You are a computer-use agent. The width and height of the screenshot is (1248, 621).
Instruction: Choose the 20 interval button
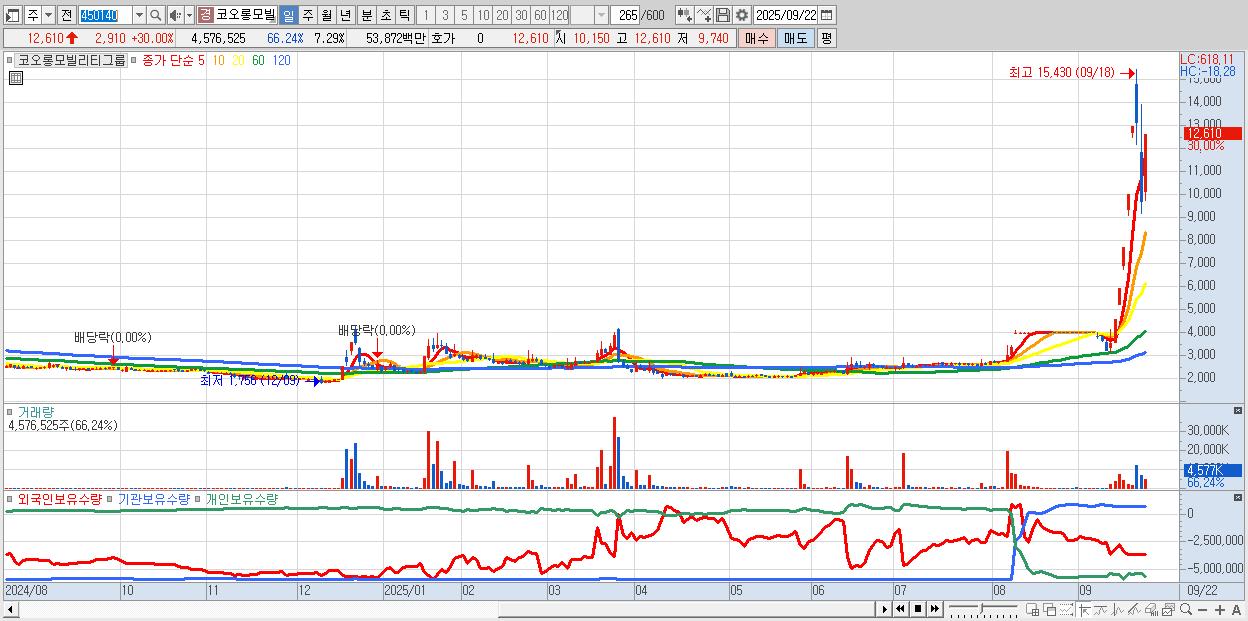[502, 15]
